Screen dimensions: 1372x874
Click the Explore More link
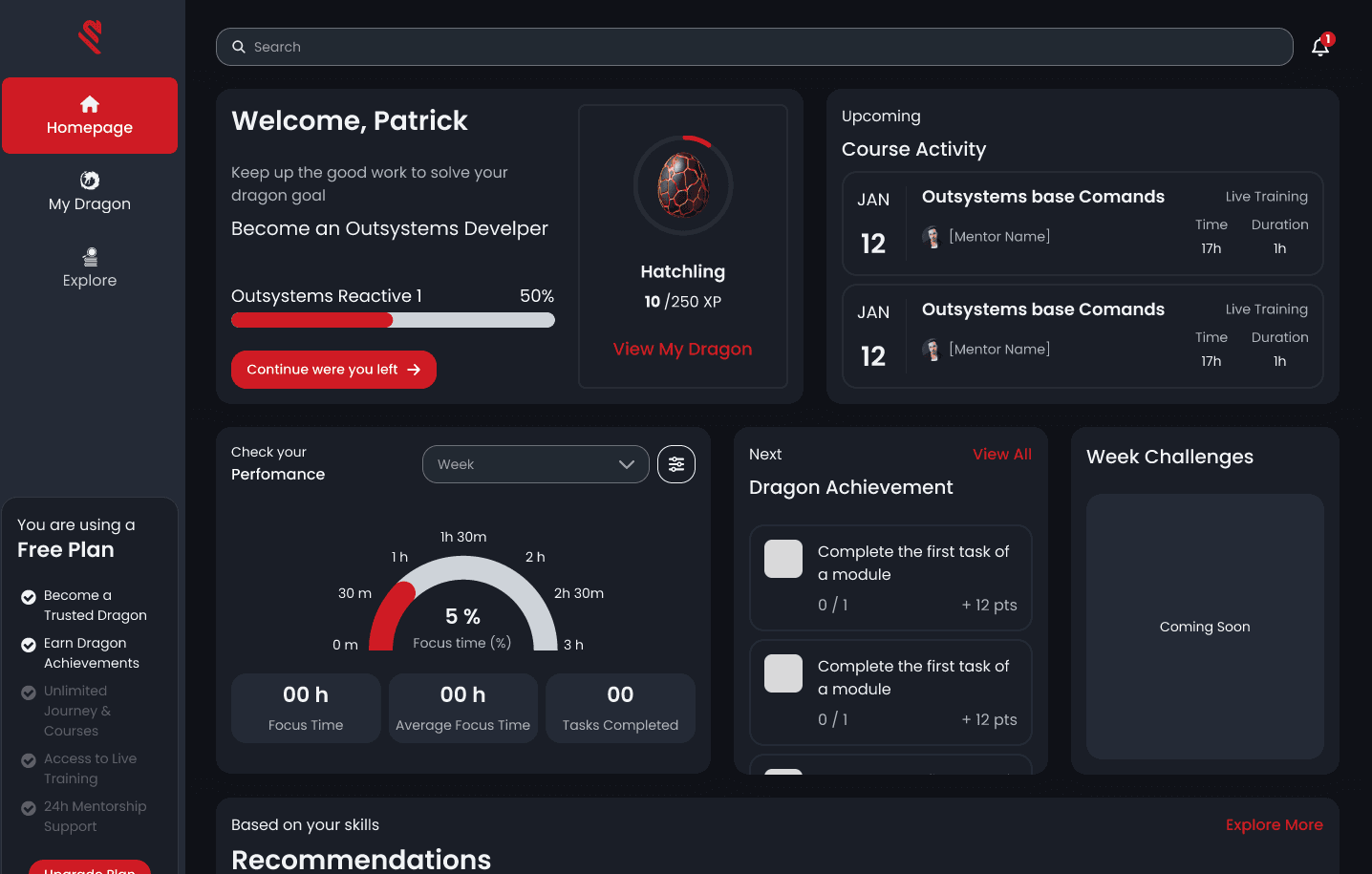point(1275,824)
